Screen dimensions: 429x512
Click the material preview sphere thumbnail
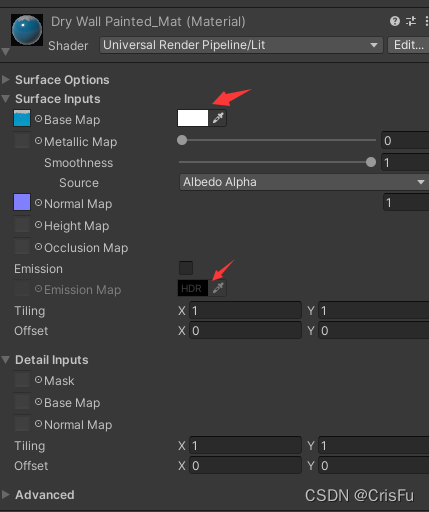27,30
